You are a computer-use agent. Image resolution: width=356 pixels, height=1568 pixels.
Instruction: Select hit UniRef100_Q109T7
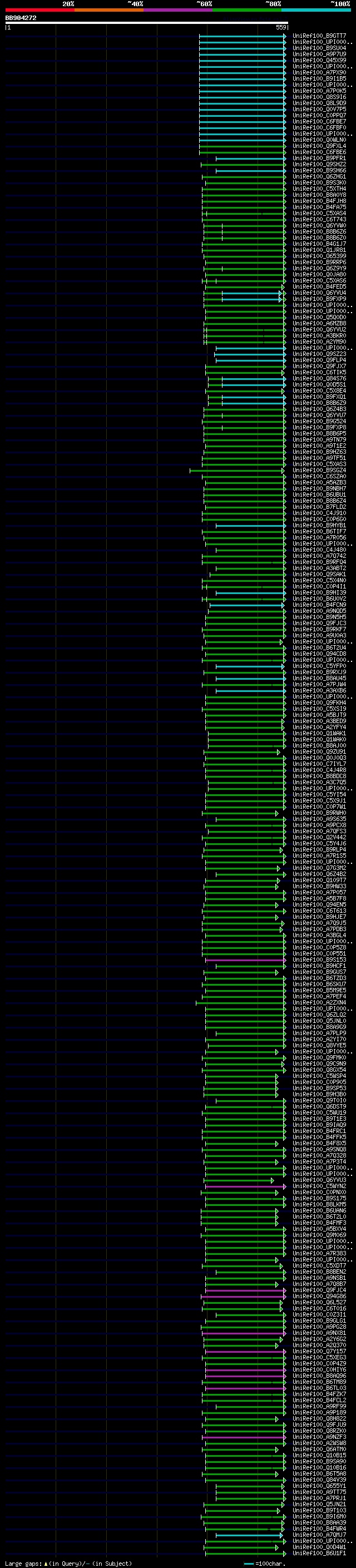coord(319,880)
